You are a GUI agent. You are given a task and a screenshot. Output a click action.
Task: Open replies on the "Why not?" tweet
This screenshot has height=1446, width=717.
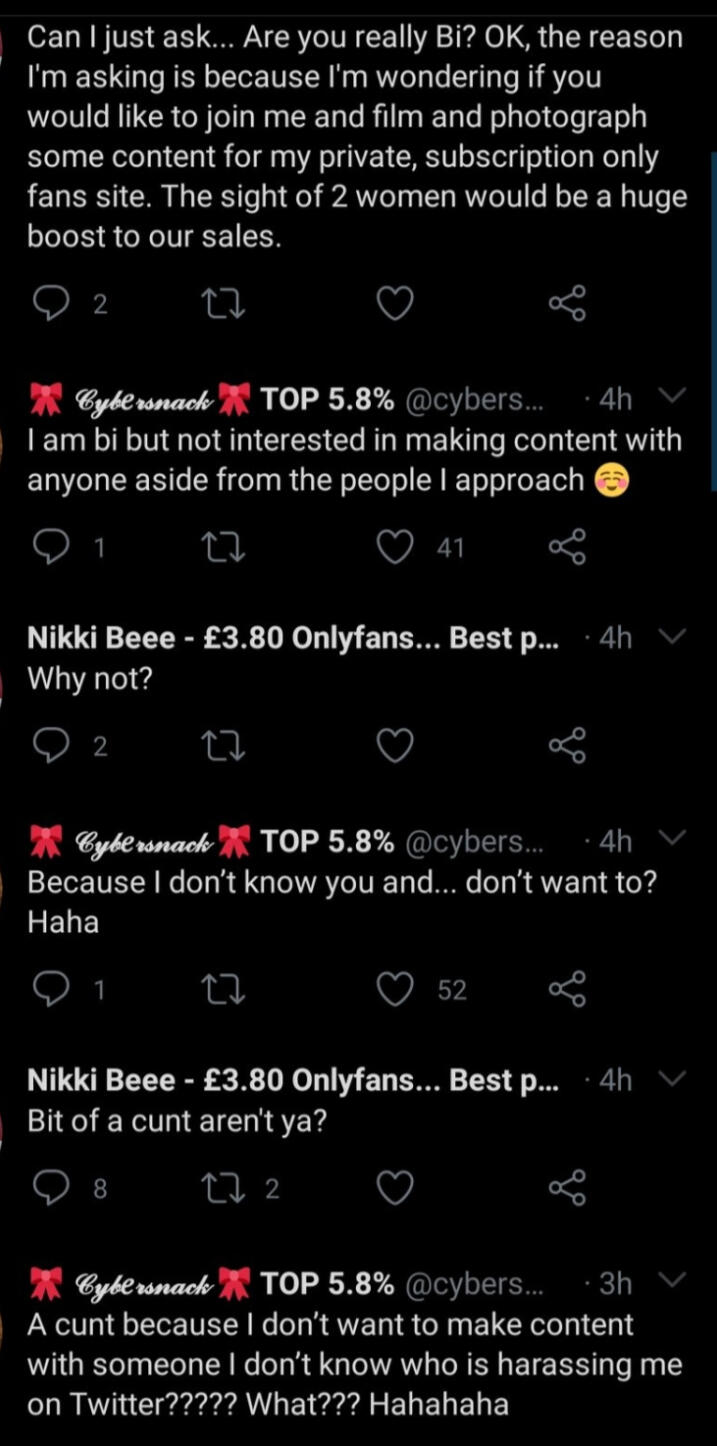click(48, 745)
